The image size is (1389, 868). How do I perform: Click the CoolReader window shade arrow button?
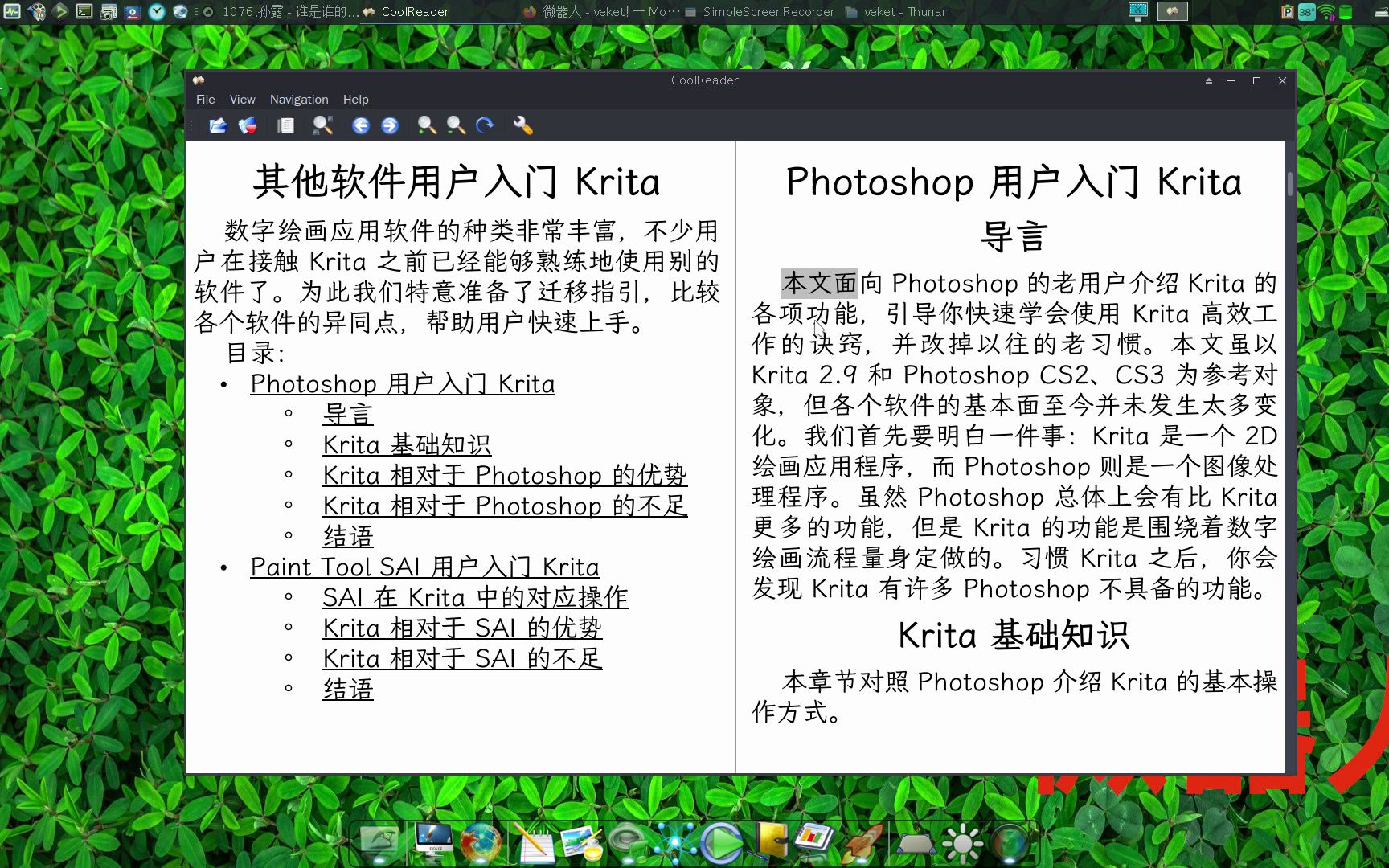(x=1208, y=80)
